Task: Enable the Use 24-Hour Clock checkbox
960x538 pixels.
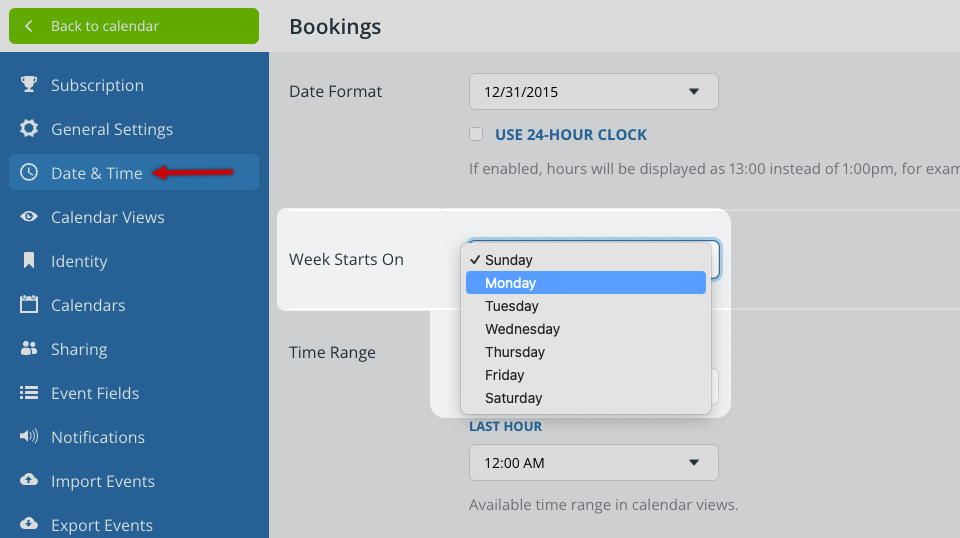Action: (476, 134)
